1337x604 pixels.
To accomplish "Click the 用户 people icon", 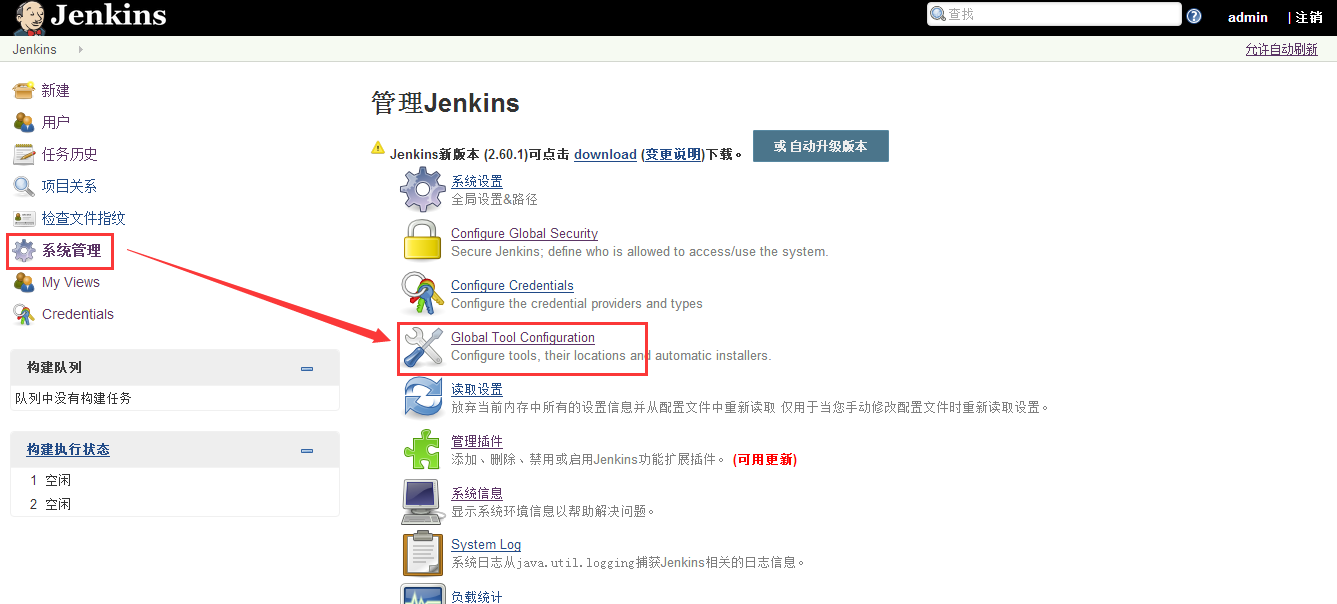I will coord(24,123).
